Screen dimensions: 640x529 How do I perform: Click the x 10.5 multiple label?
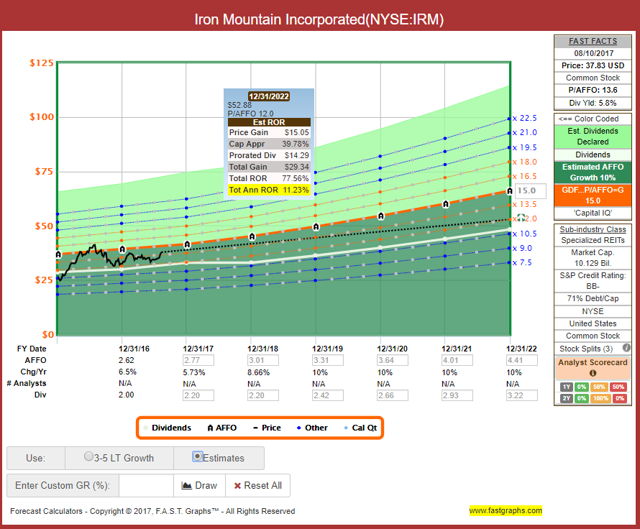click(x=524, y=233)
